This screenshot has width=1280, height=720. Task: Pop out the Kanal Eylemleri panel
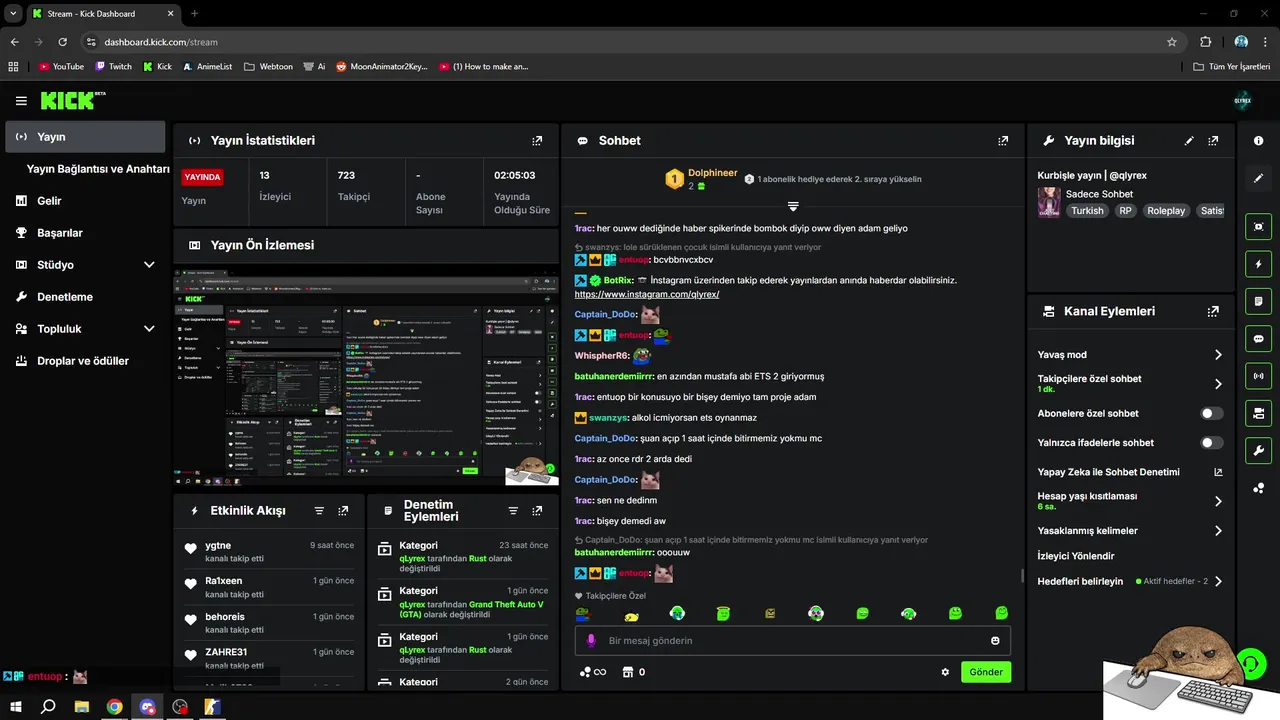[x=1213, y=312]
